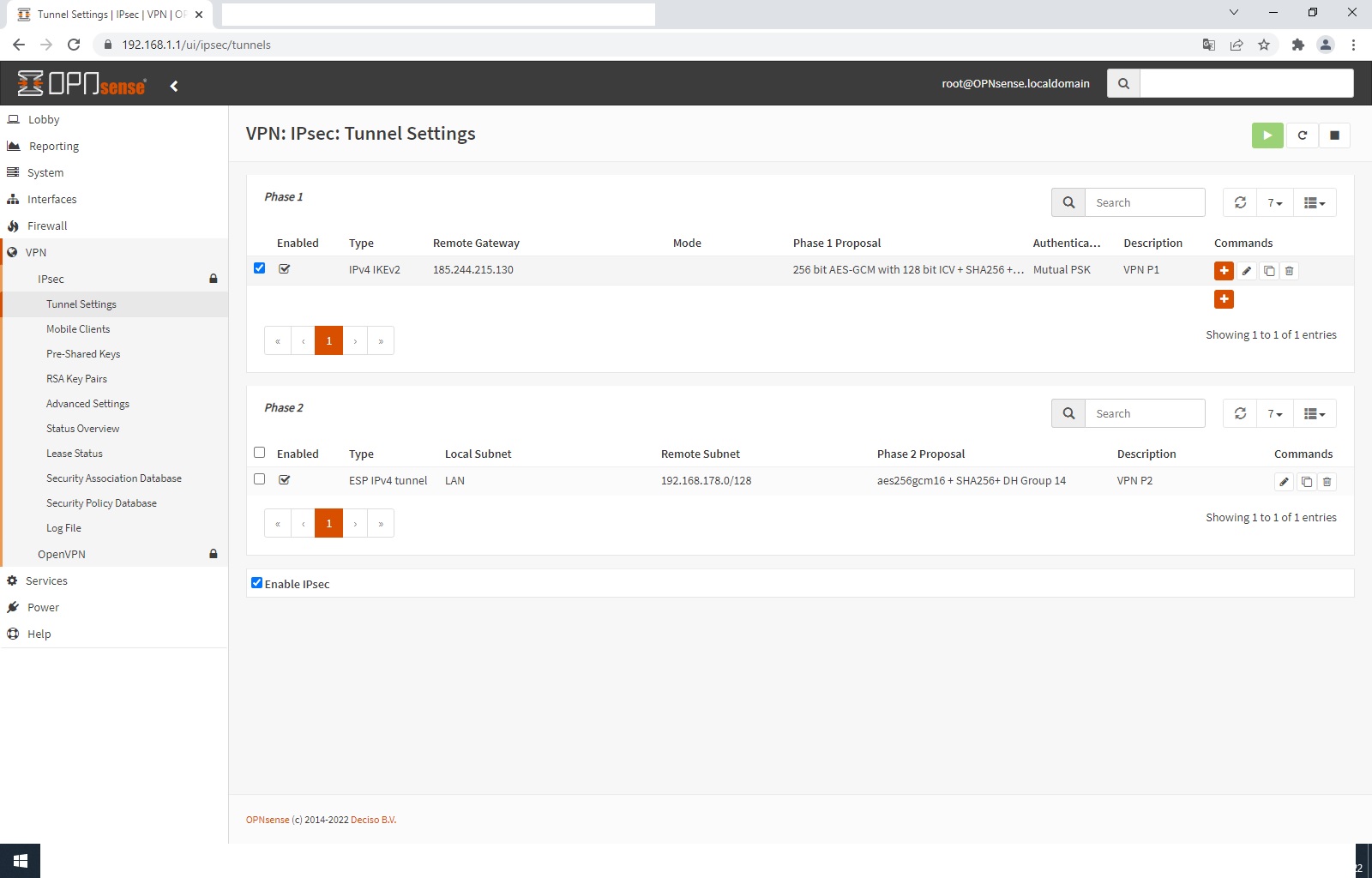This screenshot has height=878, width=1372.
Task: Open Mobile Clients settings page
Action: (78, 329)
